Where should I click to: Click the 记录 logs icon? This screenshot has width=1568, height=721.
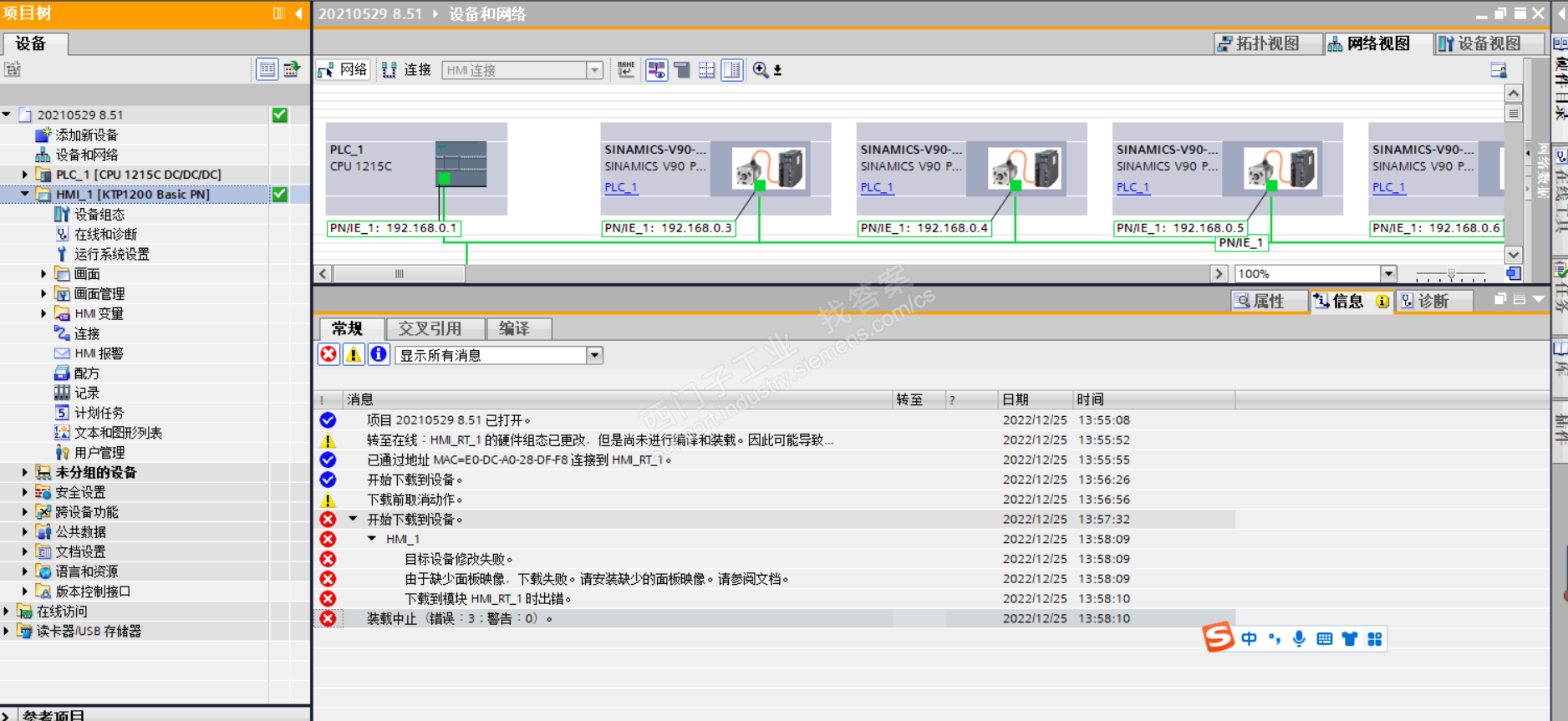[62, 393]
